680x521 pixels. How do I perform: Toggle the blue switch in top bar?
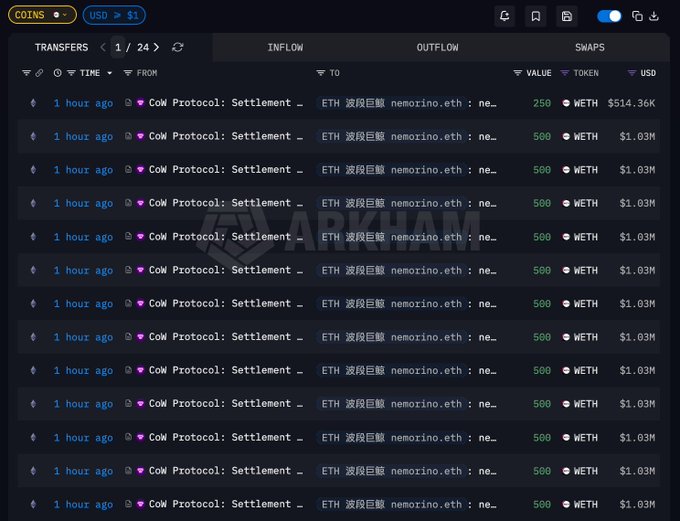click(x=609, y=16)
